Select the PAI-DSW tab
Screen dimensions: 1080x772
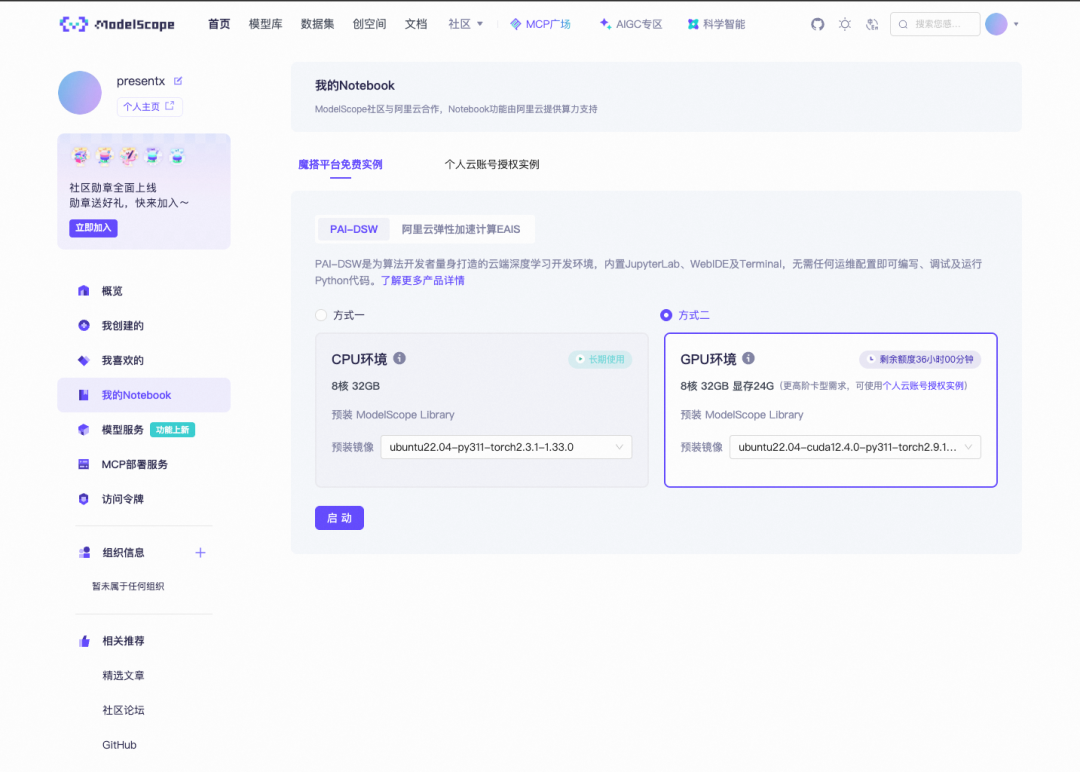coord(353,229)
